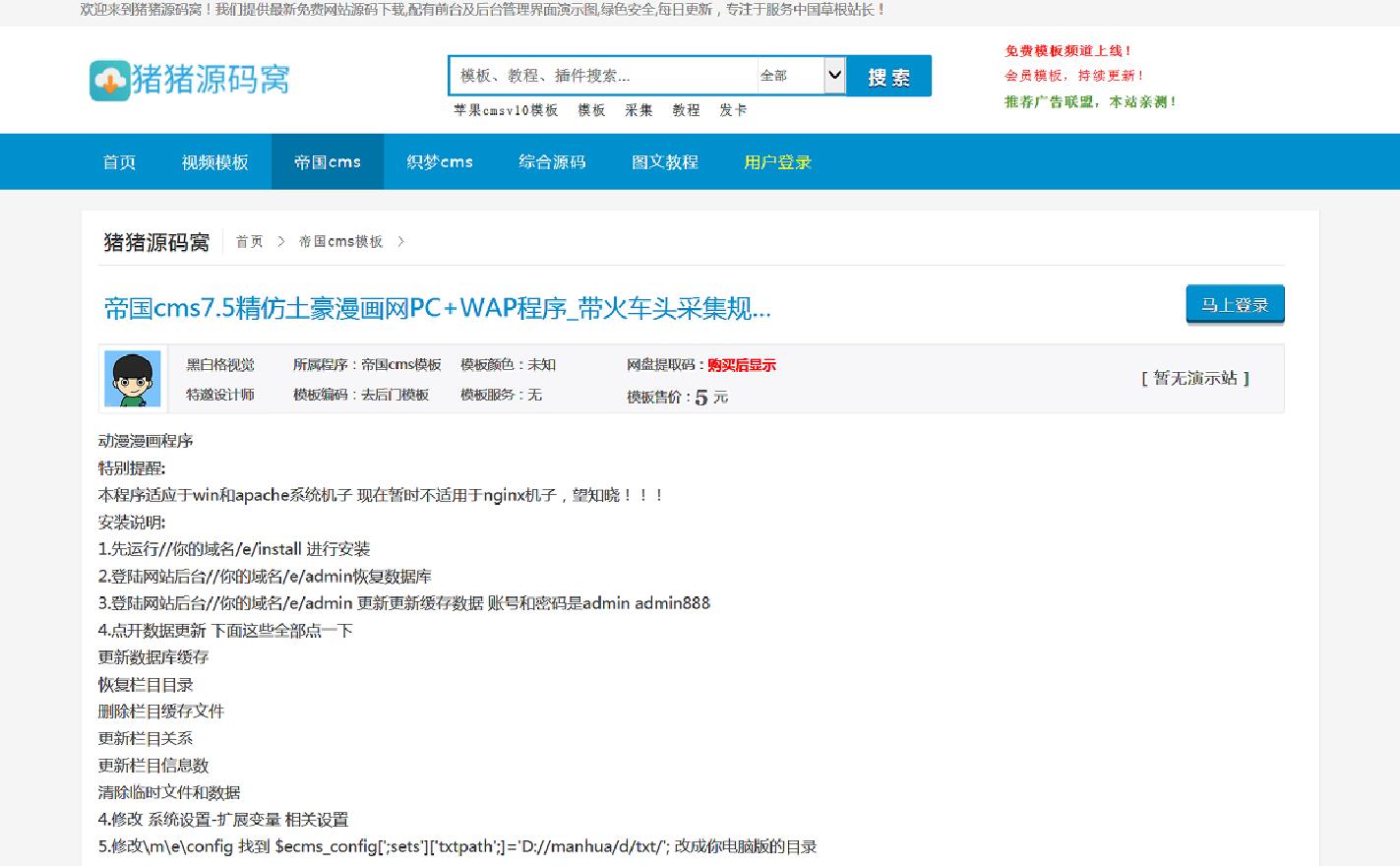Select the 帝国cms navigation tab
1400x866 pixels.
[x=328, y=162]
